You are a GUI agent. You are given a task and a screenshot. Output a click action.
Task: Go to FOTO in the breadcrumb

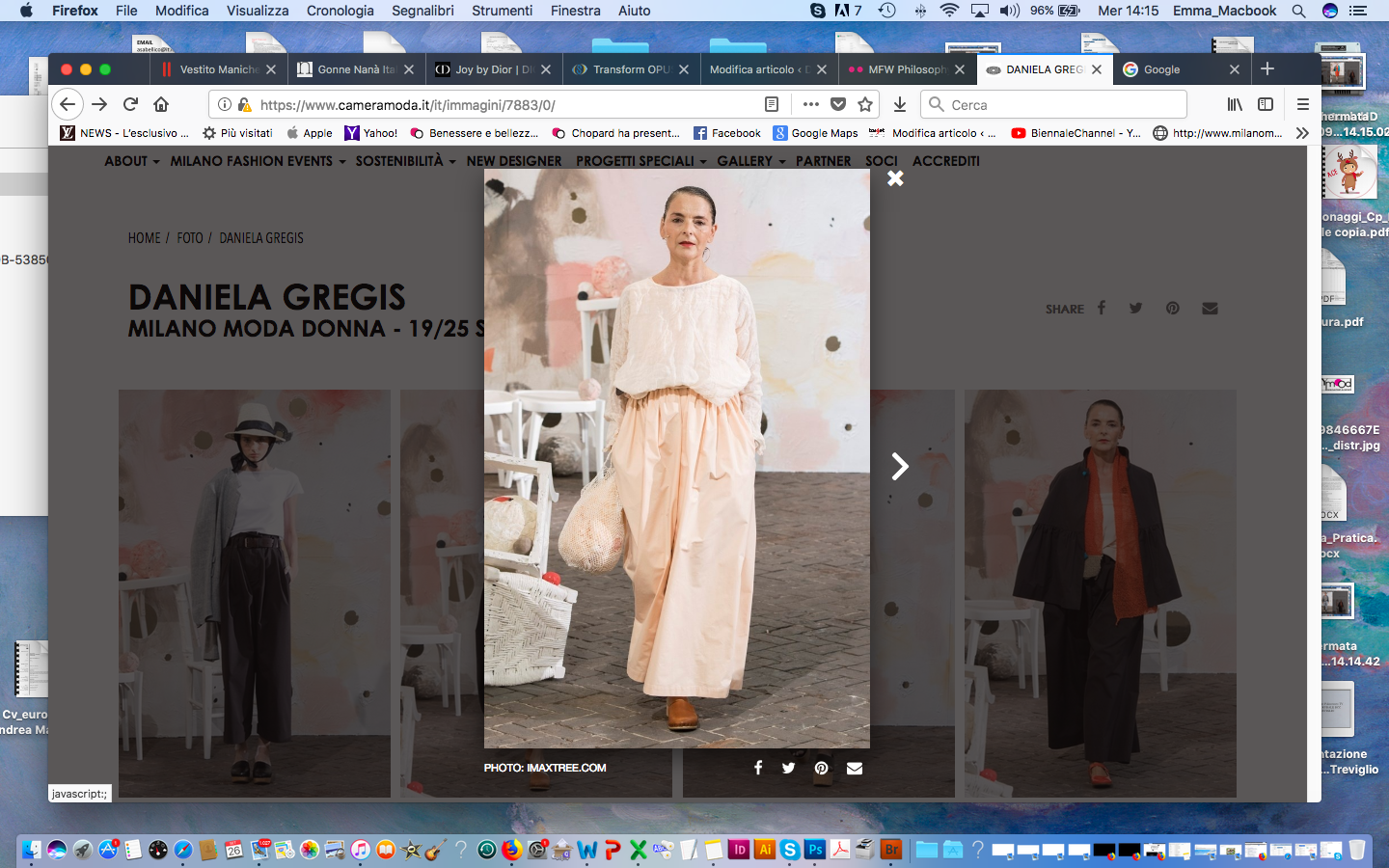pos(190,237)
